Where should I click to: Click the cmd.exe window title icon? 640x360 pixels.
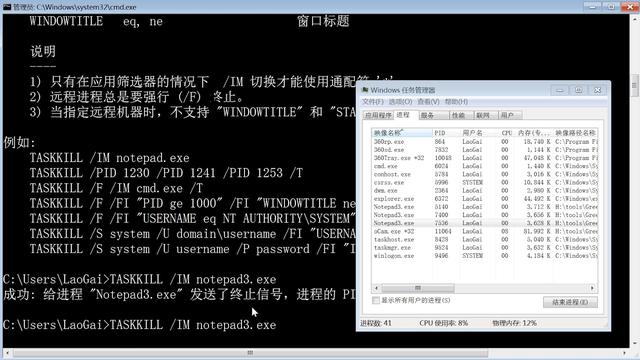pos(7,7)
